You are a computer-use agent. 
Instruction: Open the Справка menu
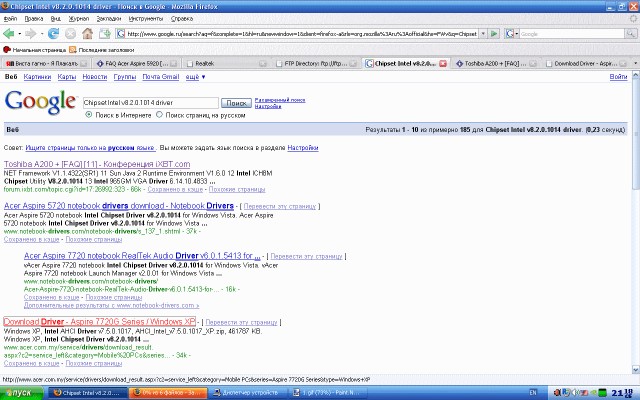182,19
